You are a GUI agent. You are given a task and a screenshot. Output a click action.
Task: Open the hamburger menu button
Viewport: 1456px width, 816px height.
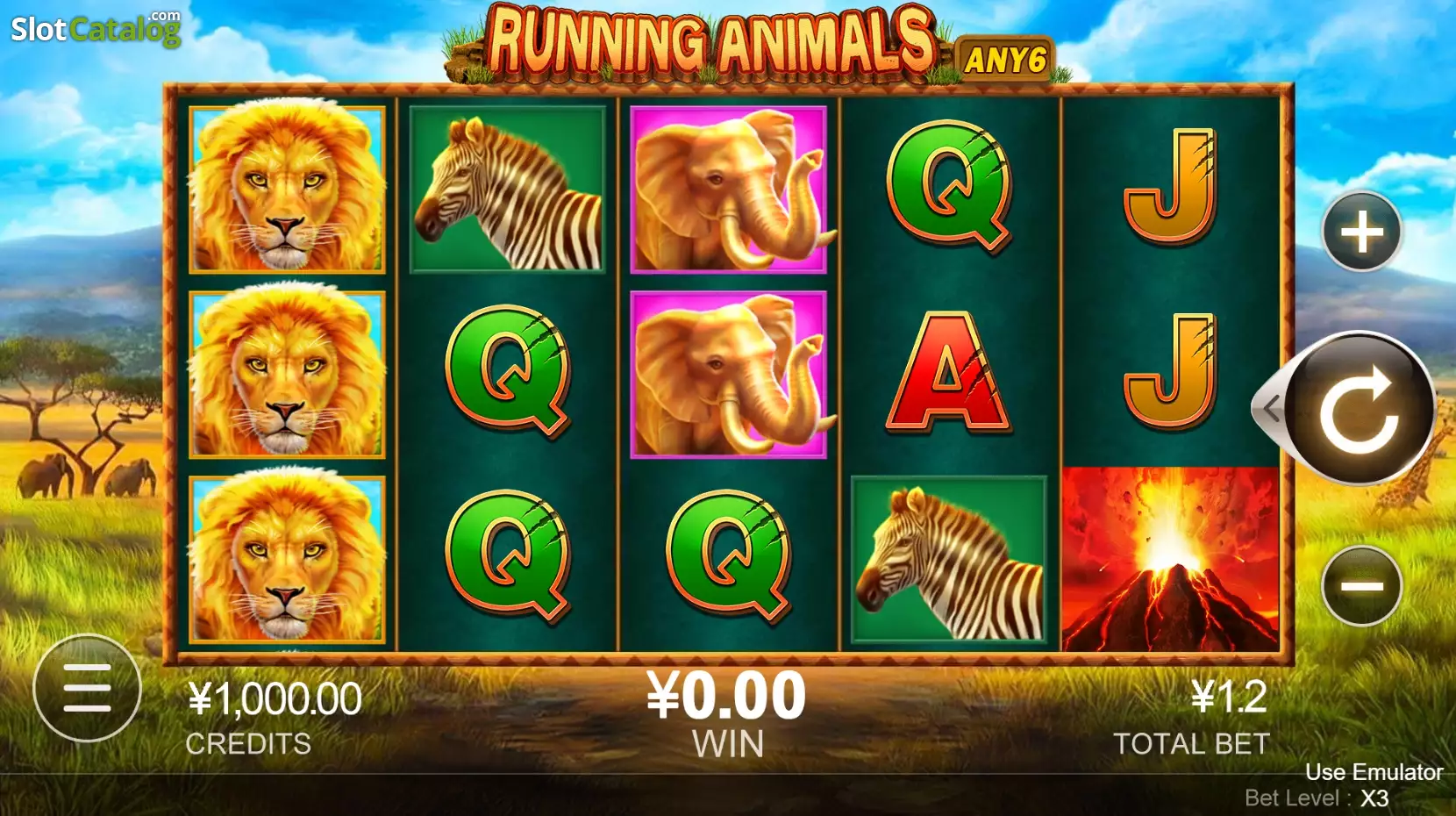pyautogui.click(x=87, y=688)
